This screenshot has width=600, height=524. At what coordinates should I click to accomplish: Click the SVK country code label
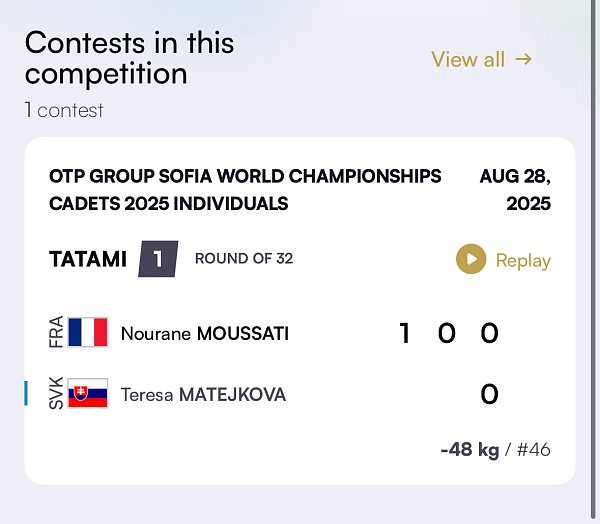pyautogui.click(x=56, y=393)
